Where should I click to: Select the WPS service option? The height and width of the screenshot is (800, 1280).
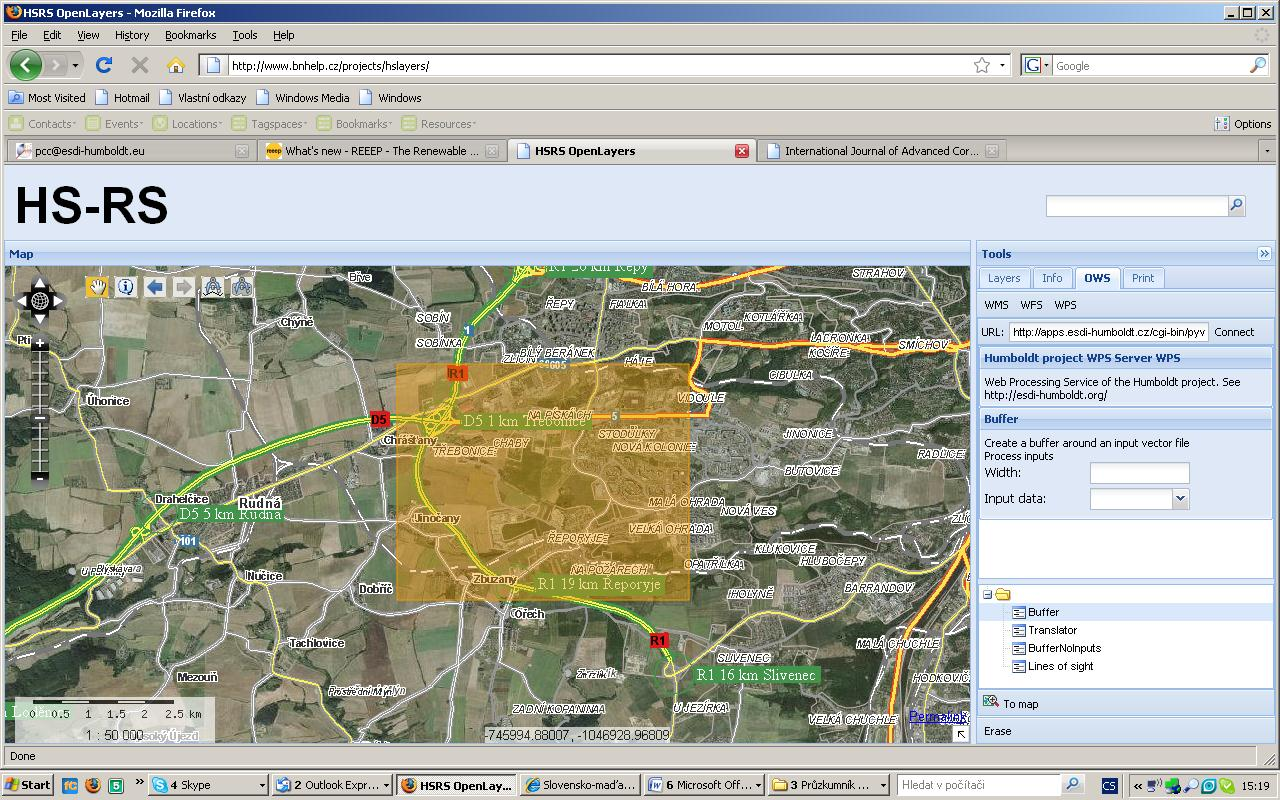(1066, 305)
